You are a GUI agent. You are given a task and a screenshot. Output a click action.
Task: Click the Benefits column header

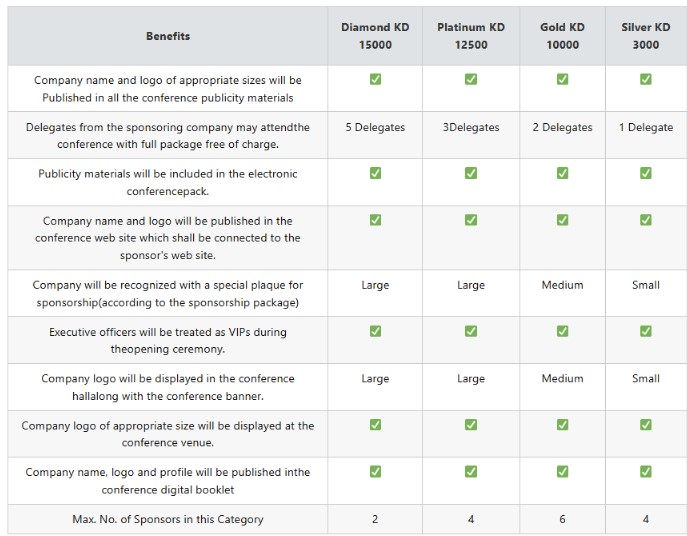click(x=168, y=36)
